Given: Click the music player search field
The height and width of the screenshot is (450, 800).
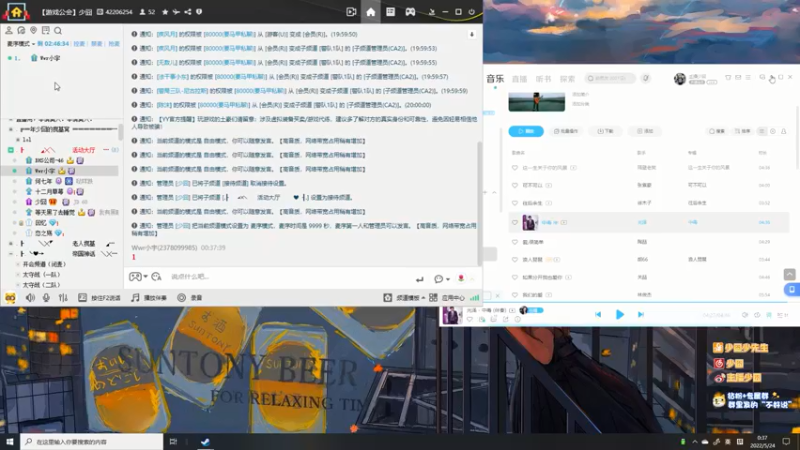Looking at the screenshot, I should [610, 79].
